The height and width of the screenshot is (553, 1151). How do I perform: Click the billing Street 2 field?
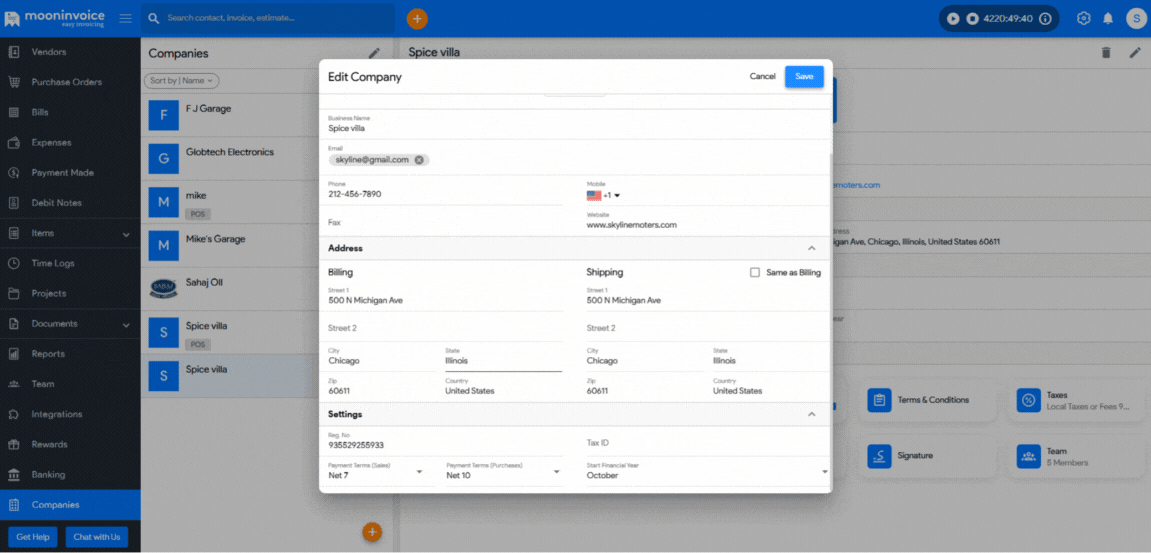(x=446, y=328)
